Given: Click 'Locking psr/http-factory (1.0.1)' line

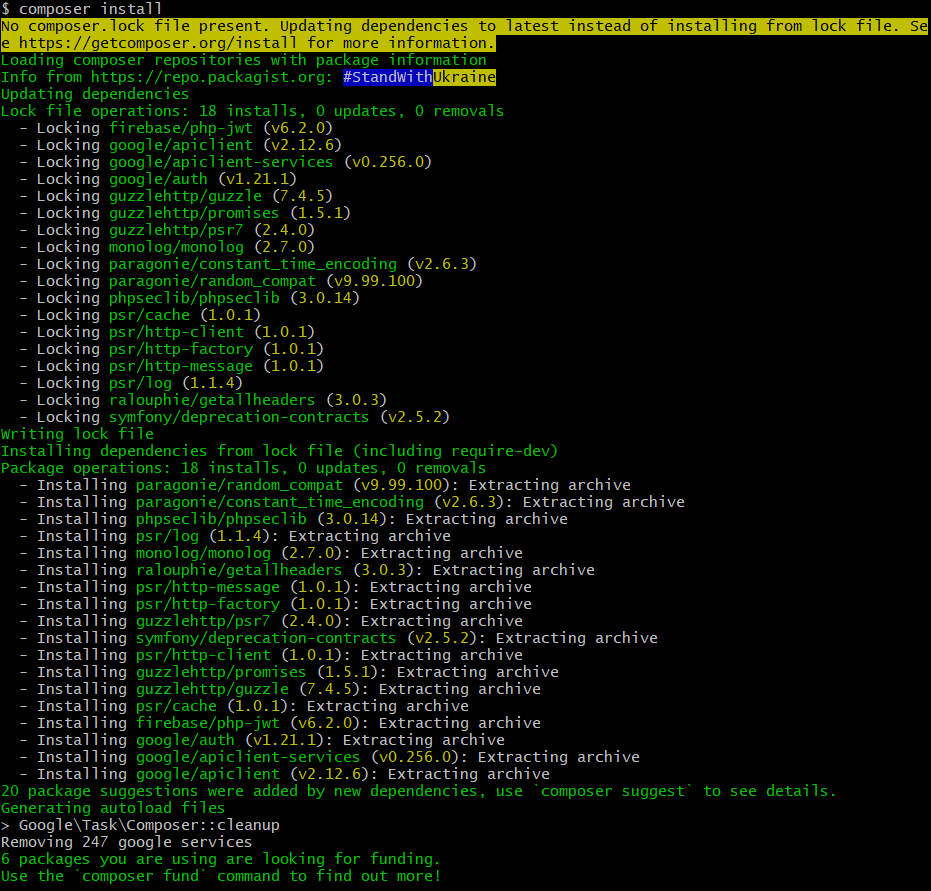Looking at the screenshot, I should click(x=171, y=350).
